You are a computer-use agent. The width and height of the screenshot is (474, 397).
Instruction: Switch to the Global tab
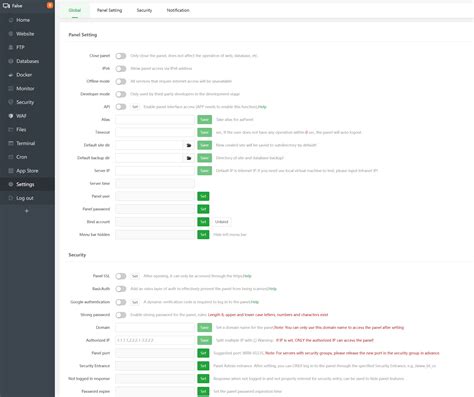[x=75, y=10]
